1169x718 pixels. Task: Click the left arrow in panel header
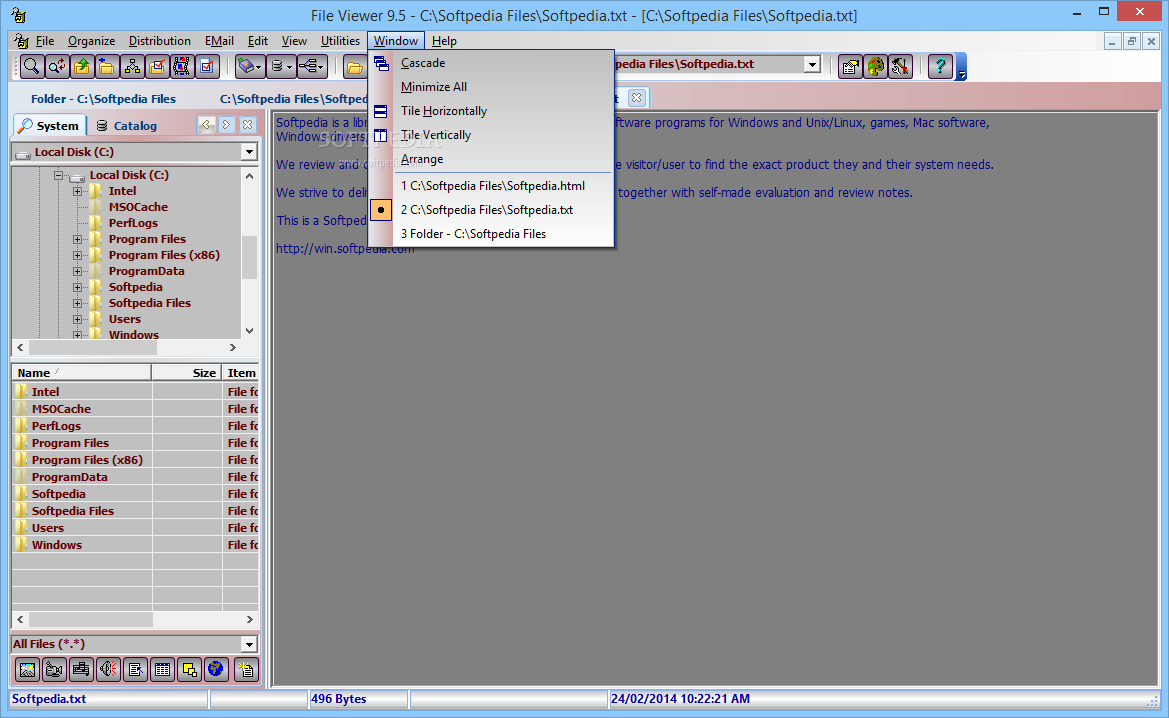[x=206, y=125]
